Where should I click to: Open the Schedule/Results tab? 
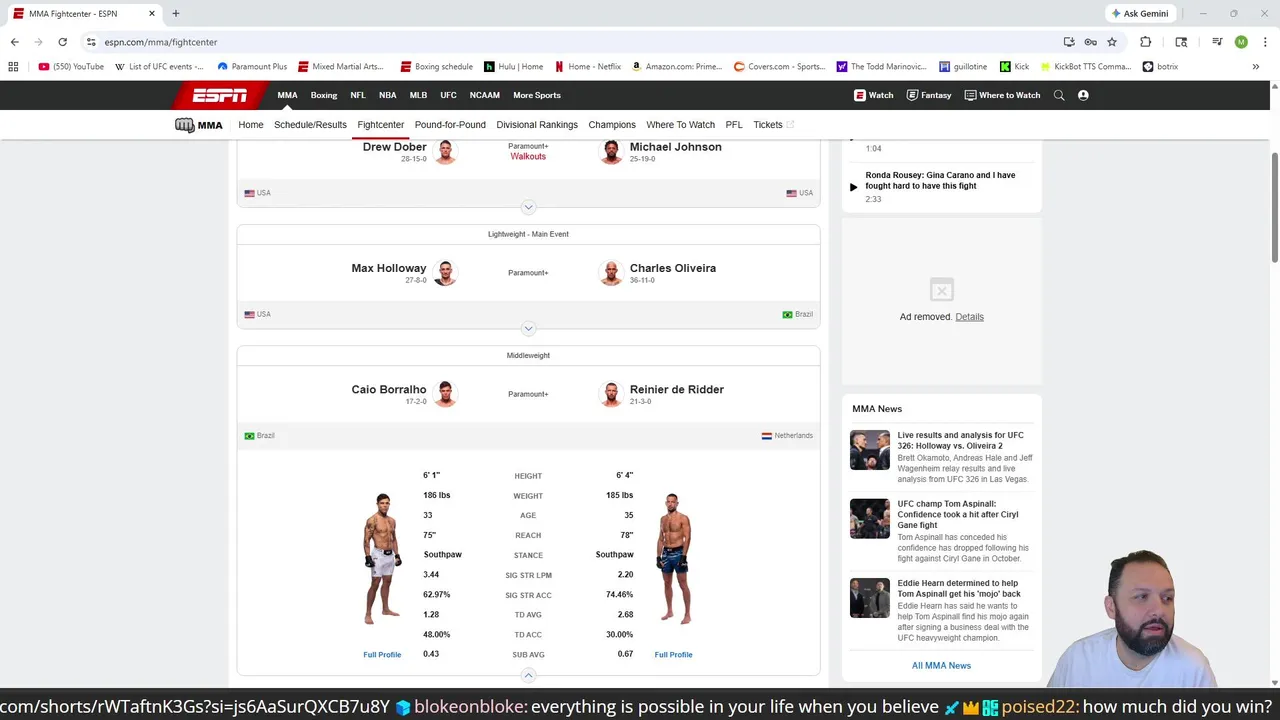[310, 125]
